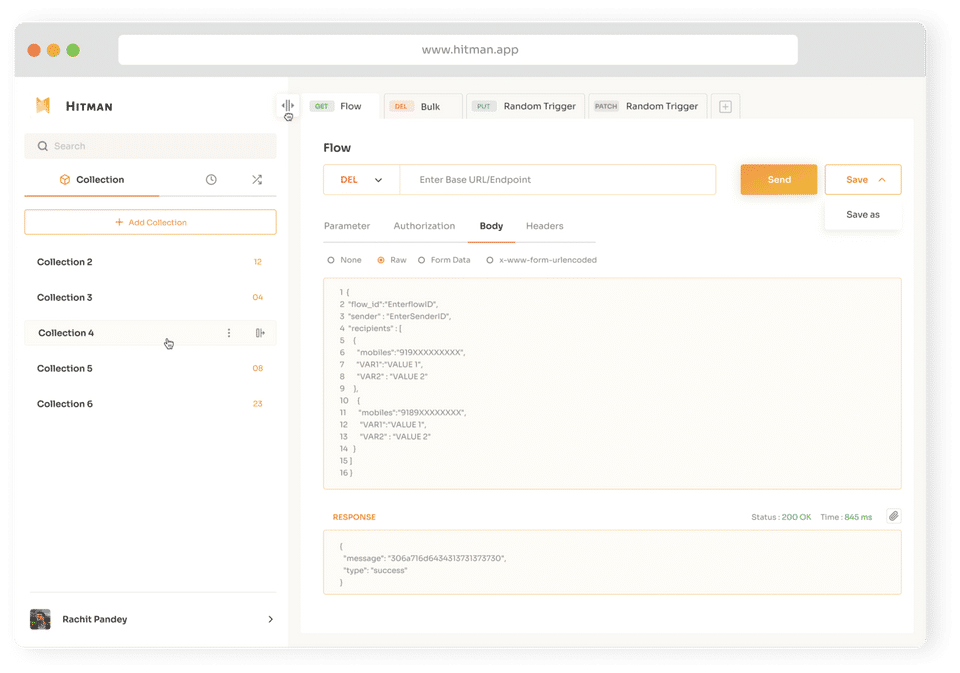The image size is (960, 673).
Task: Click the RESPONSE label
Action: tap(354, 517)
